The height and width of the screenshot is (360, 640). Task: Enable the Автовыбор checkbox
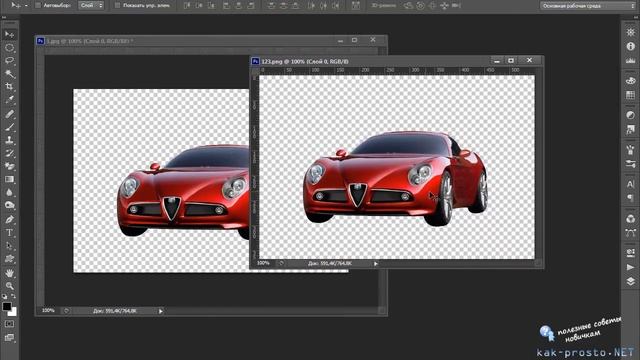[x=38, y=5]
